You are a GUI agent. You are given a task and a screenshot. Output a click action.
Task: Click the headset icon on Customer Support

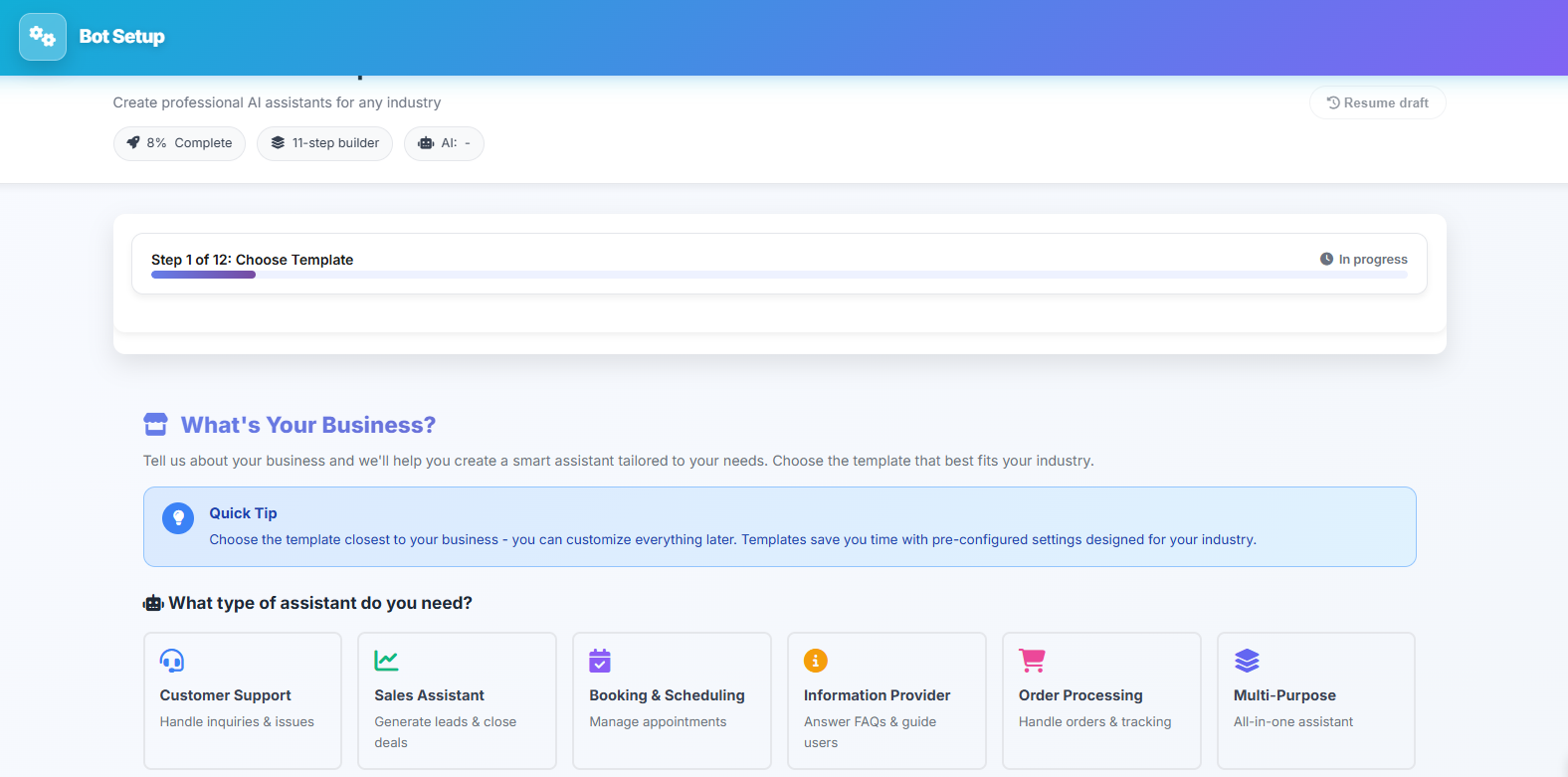pyautogui.click(x=172, y=661)
